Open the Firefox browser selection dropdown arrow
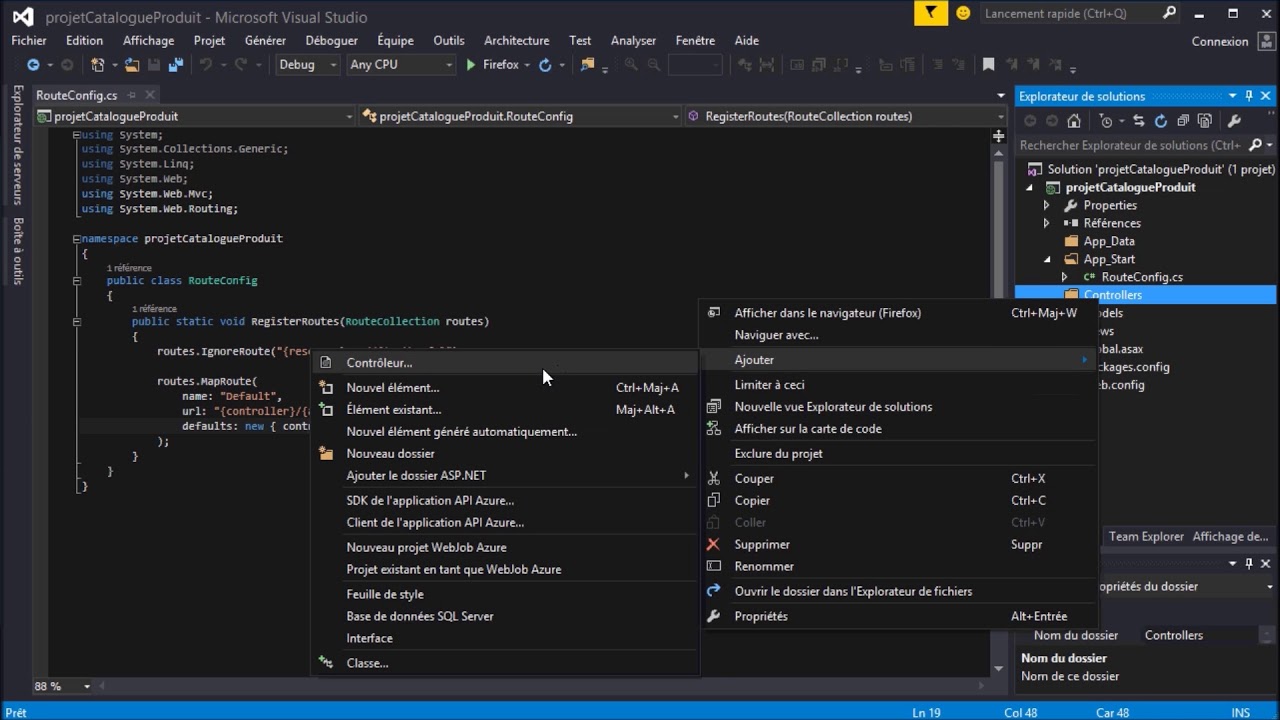This screenshot has width=1280, height=720. tap(527, 65)
